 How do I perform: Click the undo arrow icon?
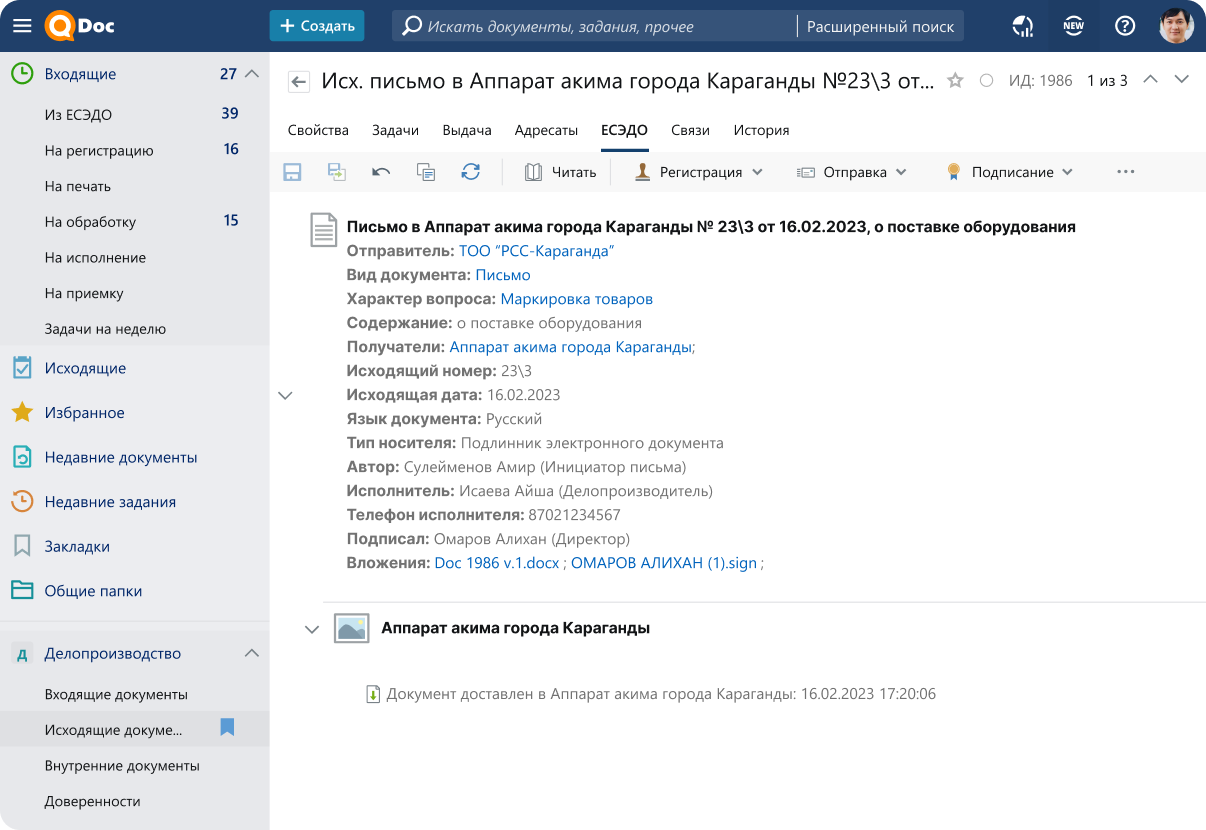[381, 172]
